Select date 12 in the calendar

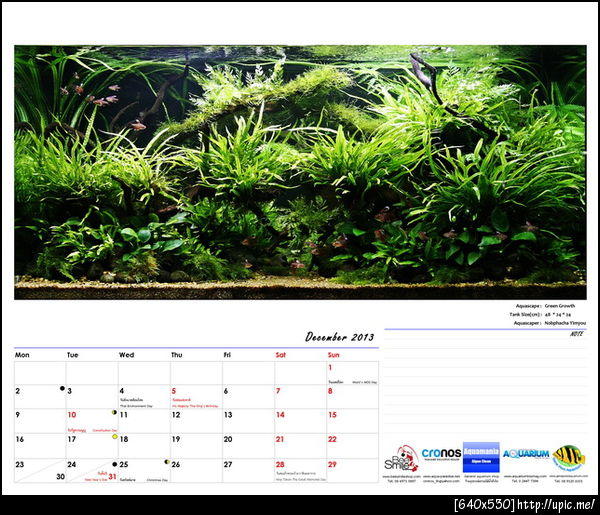176,415
